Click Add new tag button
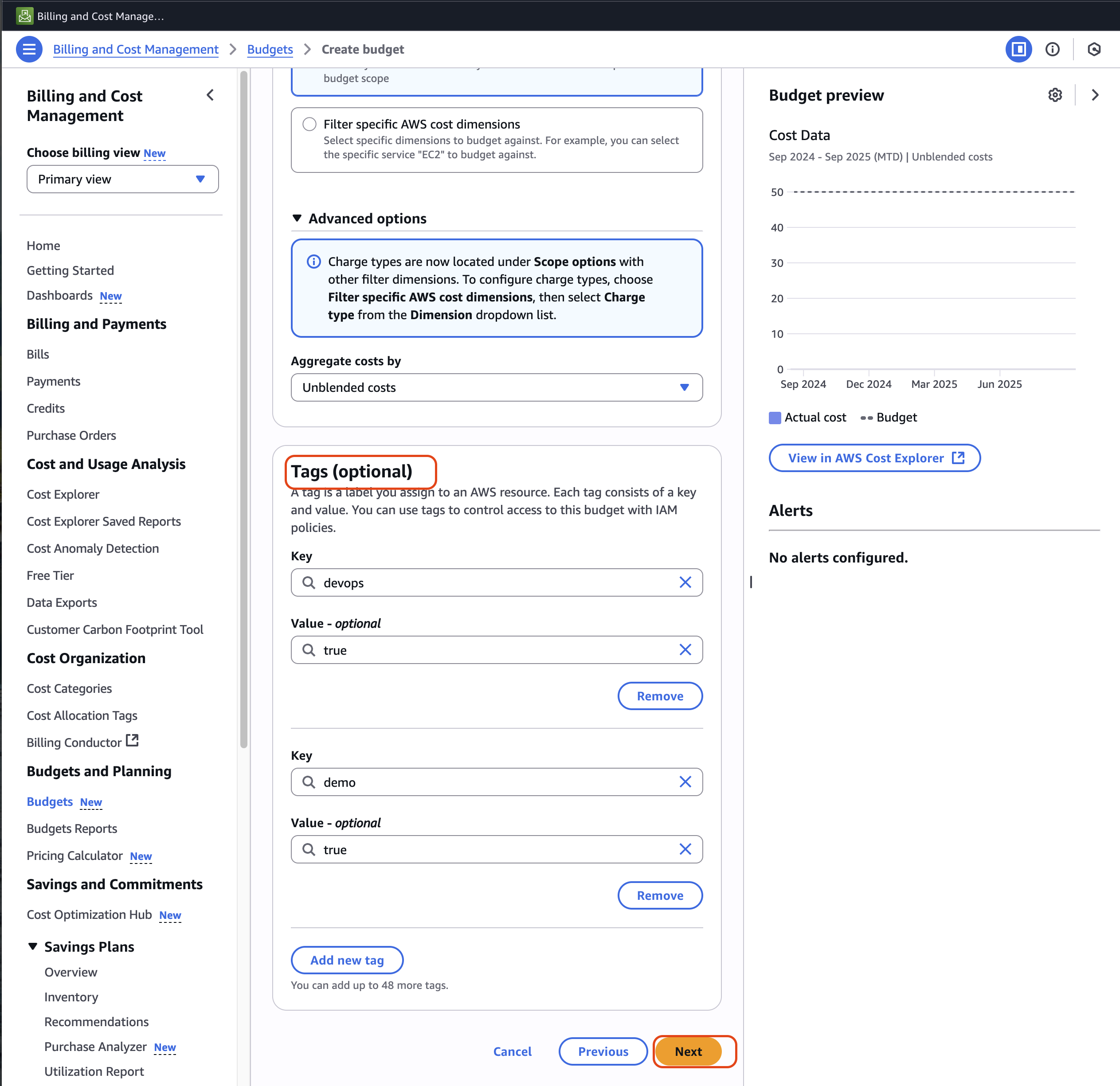The image size is (1120, 1086). pyautogui.click(x=347, y=960)
